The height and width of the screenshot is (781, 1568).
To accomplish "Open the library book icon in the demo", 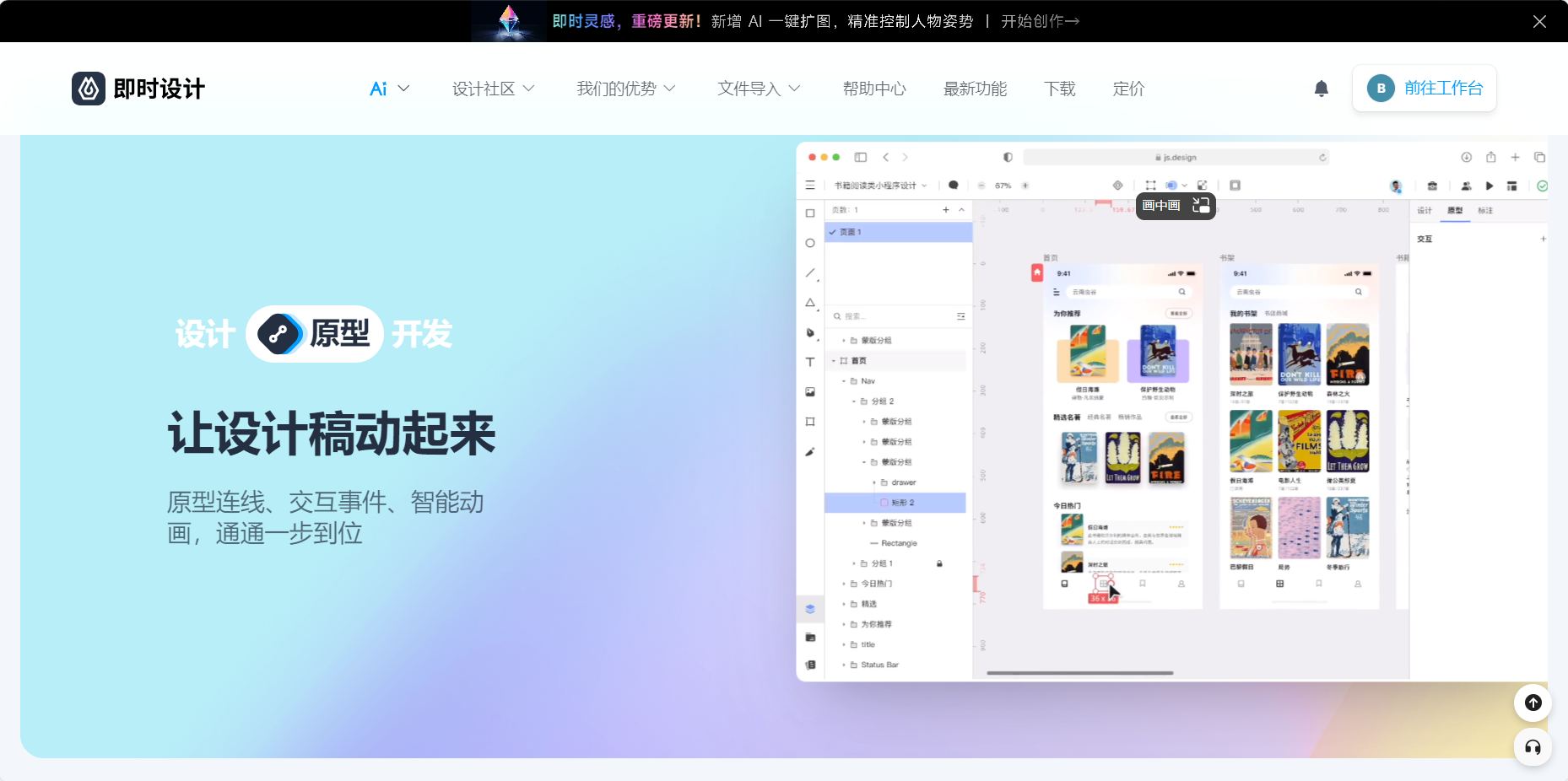I will pyautogui.click(x=810, y=665).
